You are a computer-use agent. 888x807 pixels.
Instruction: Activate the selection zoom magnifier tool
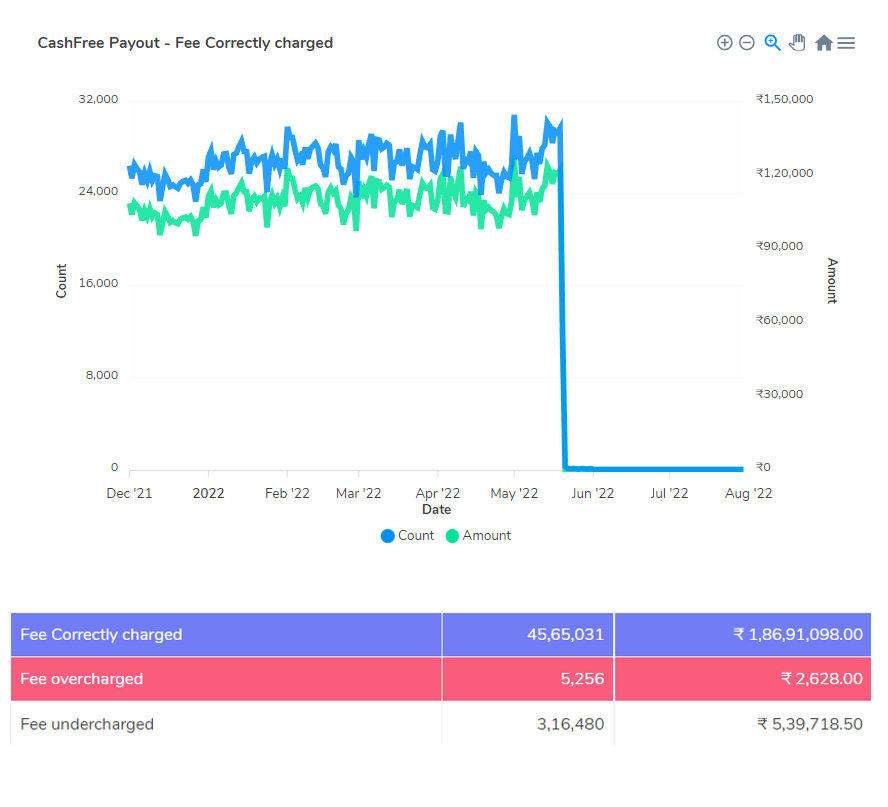click(x=772, y=43)
